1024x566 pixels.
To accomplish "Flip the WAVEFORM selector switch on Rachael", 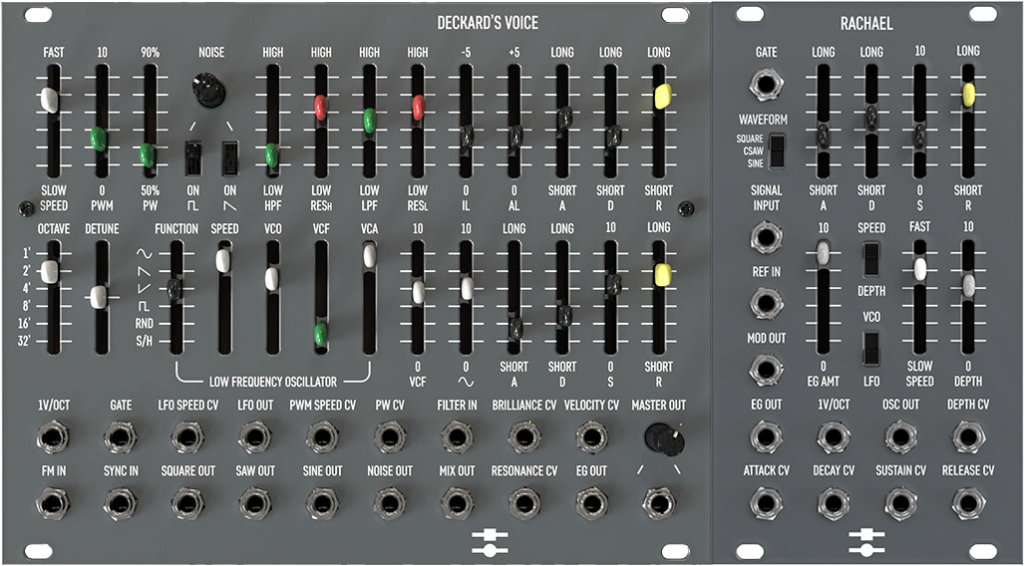I will [776, 151].
